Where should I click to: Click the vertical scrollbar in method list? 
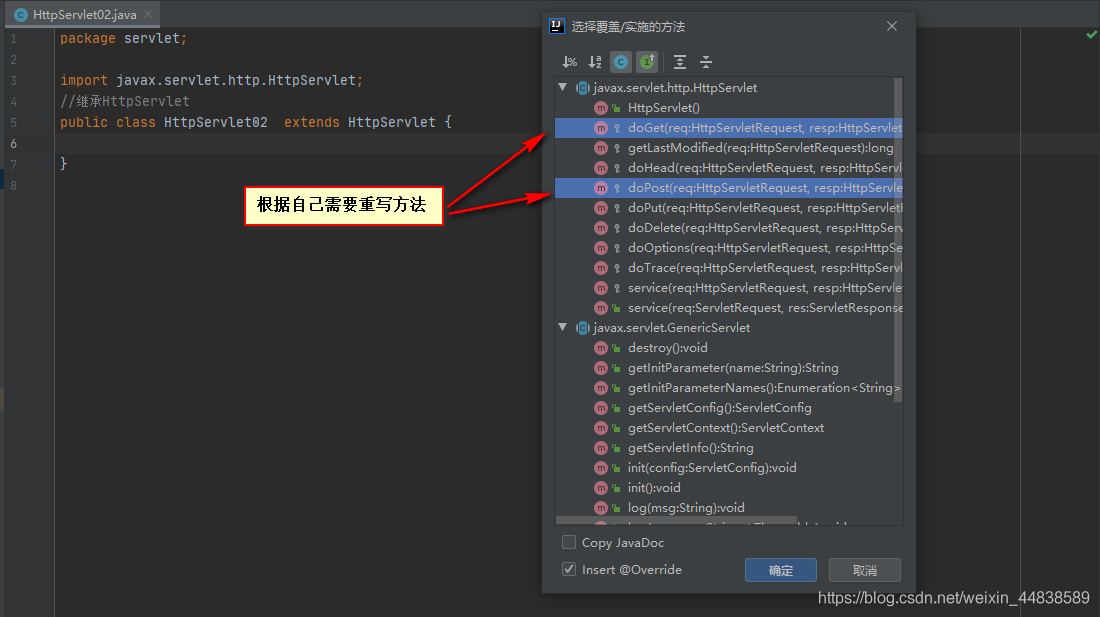pyautogui.click(x=898, y=240)
